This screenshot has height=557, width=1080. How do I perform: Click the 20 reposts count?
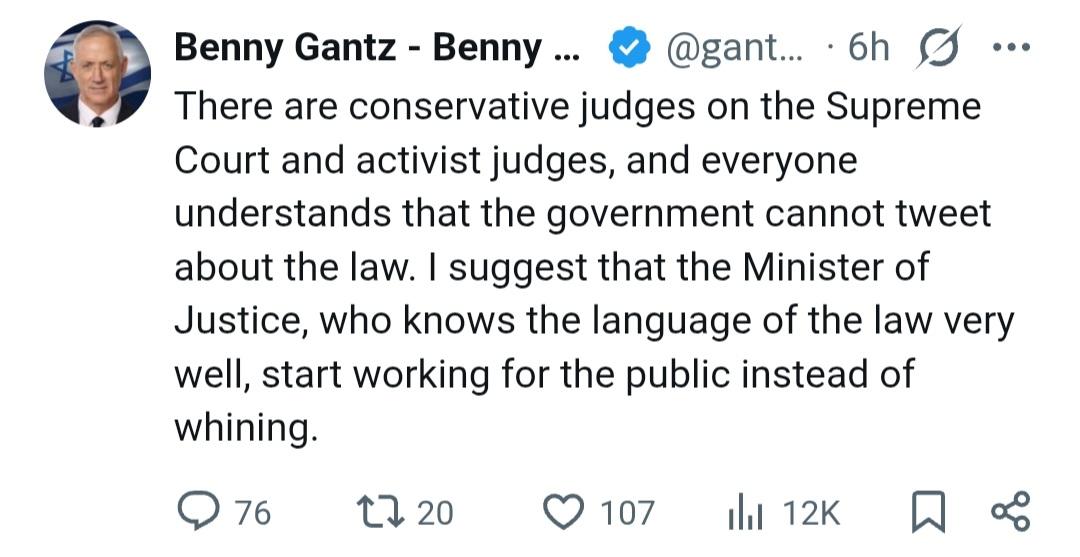pyautogui.click(x=434, y=513)
